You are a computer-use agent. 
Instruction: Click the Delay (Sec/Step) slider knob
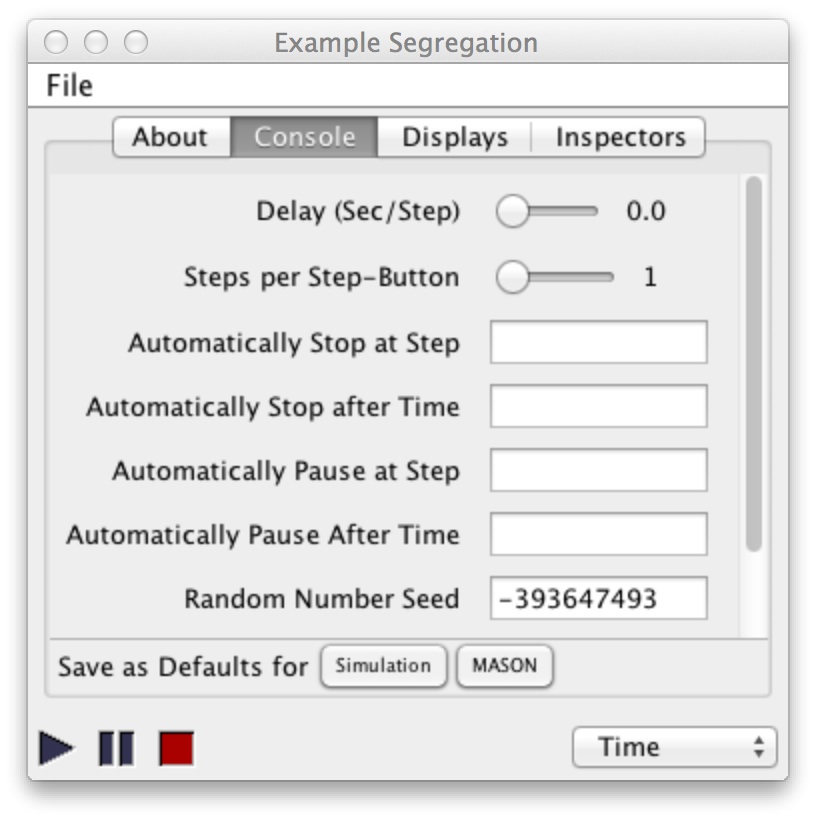(x=512, y=211)
